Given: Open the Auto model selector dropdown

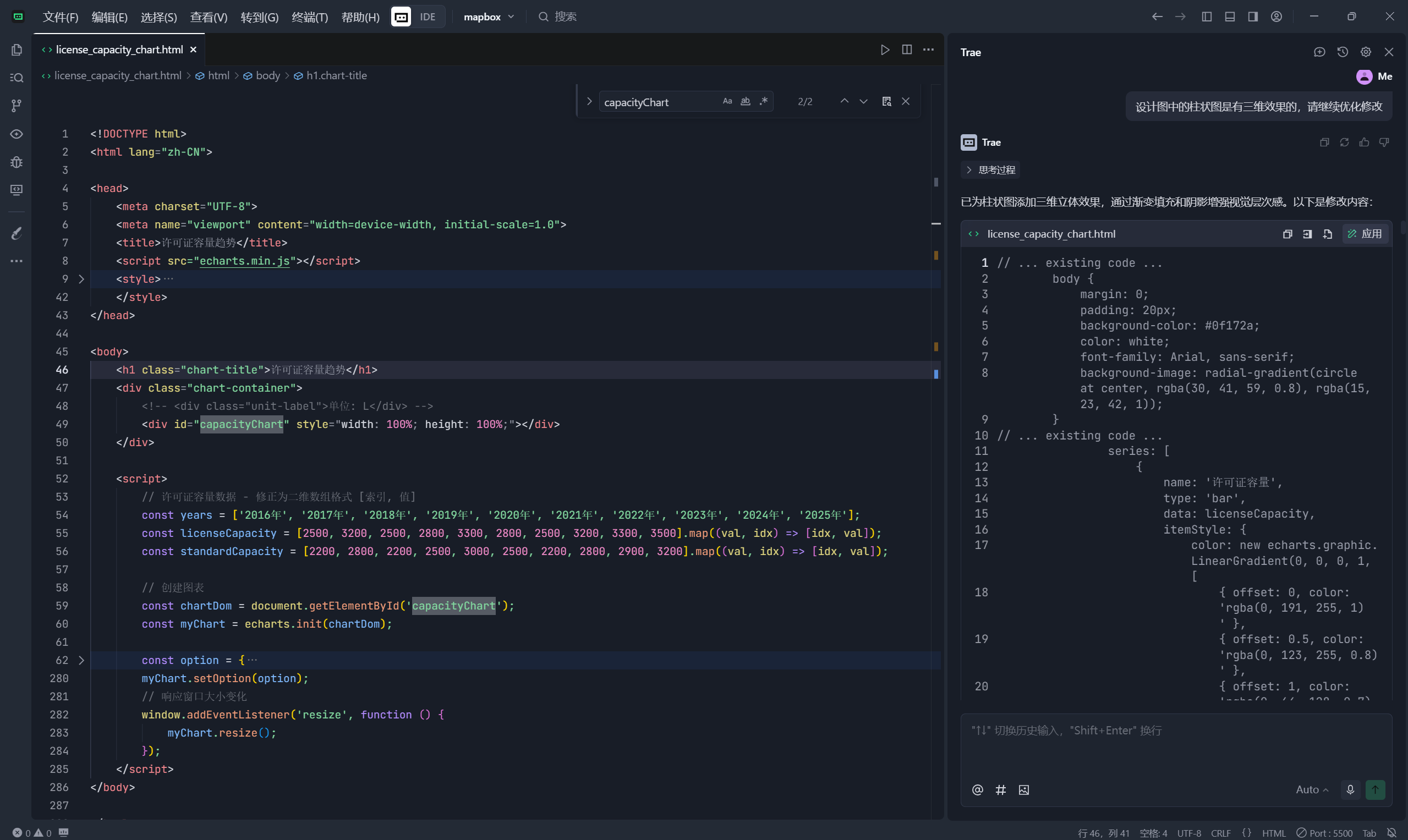Looking at the screenshot, I should click(1312, 789).
